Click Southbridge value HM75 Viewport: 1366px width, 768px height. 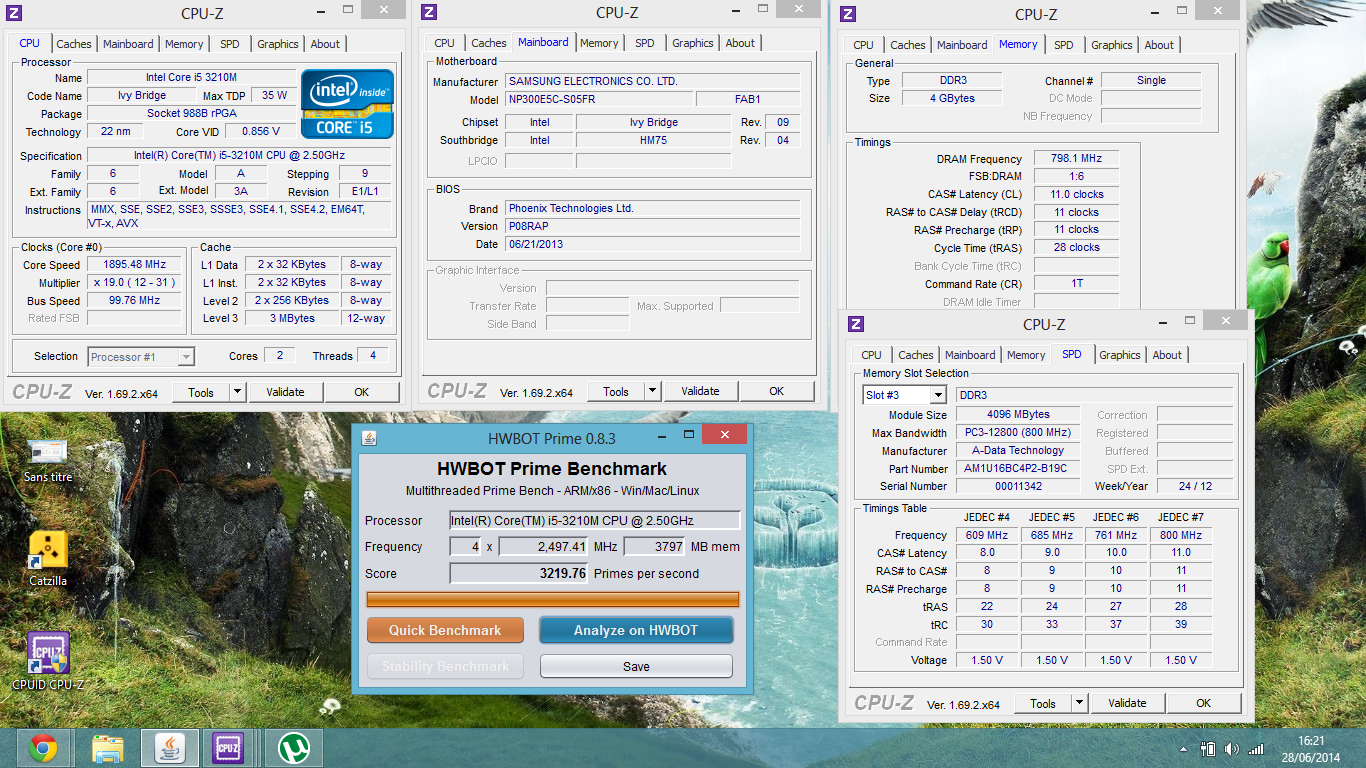click(x=653, y=140)
